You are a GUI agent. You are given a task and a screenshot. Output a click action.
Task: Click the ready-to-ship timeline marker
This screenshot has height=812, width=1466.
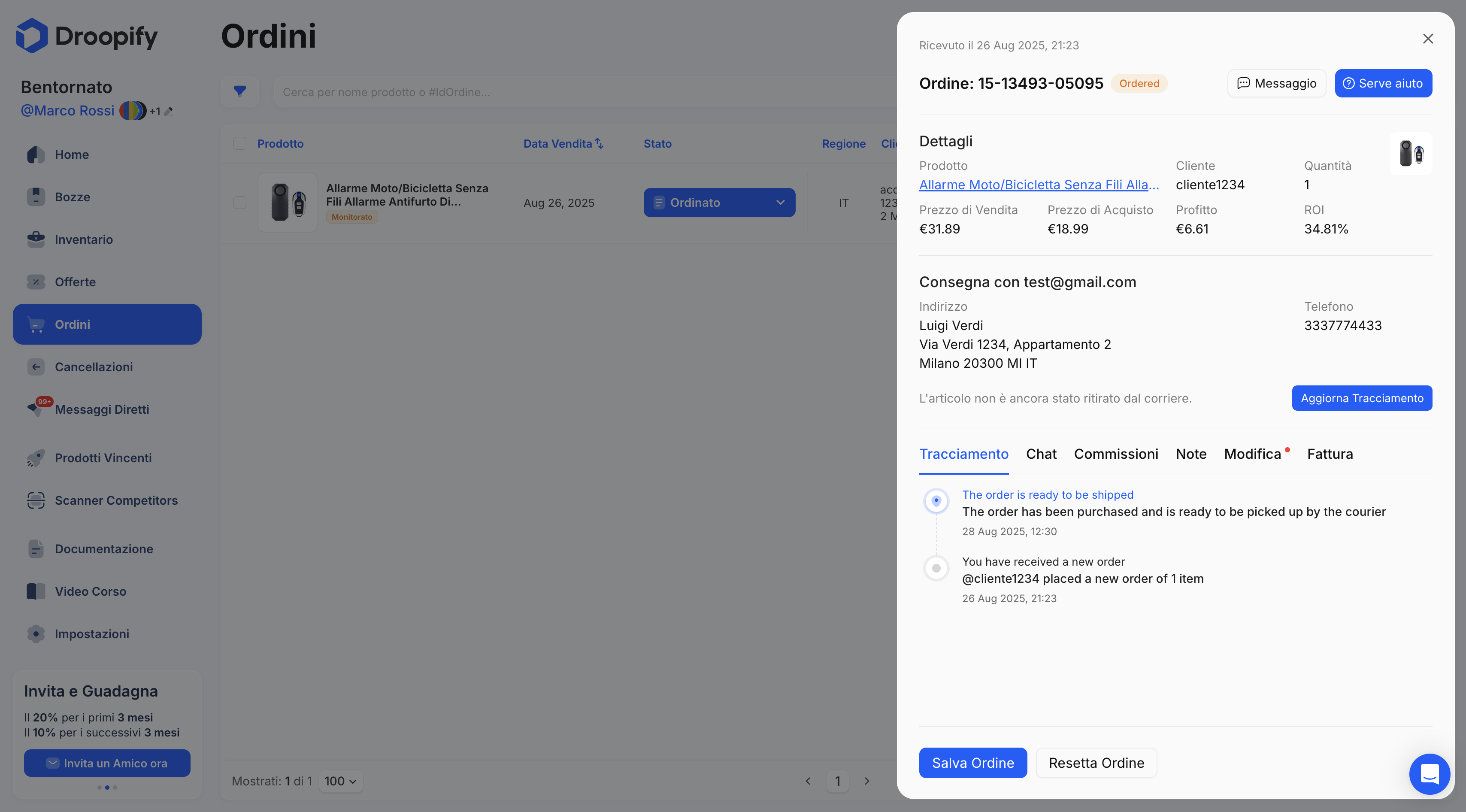tap(936, 501)
